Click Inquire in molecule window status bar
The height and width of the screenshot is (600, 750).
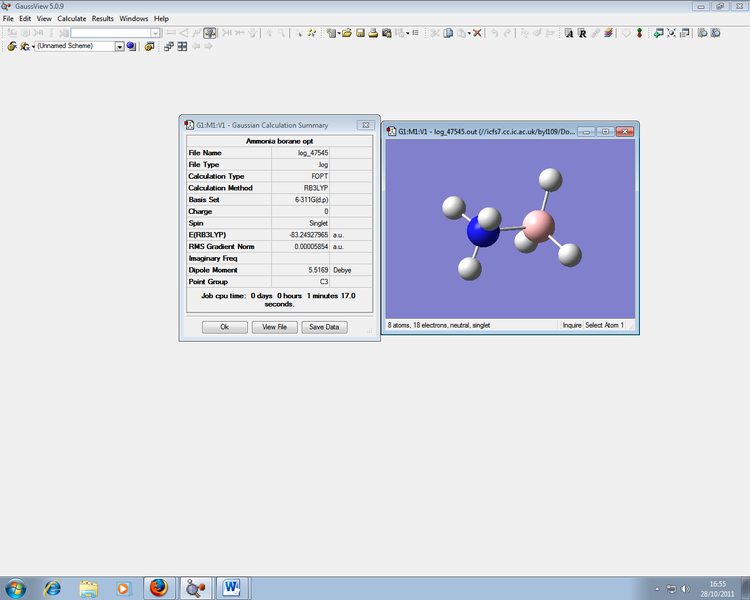tap(572, 325)
